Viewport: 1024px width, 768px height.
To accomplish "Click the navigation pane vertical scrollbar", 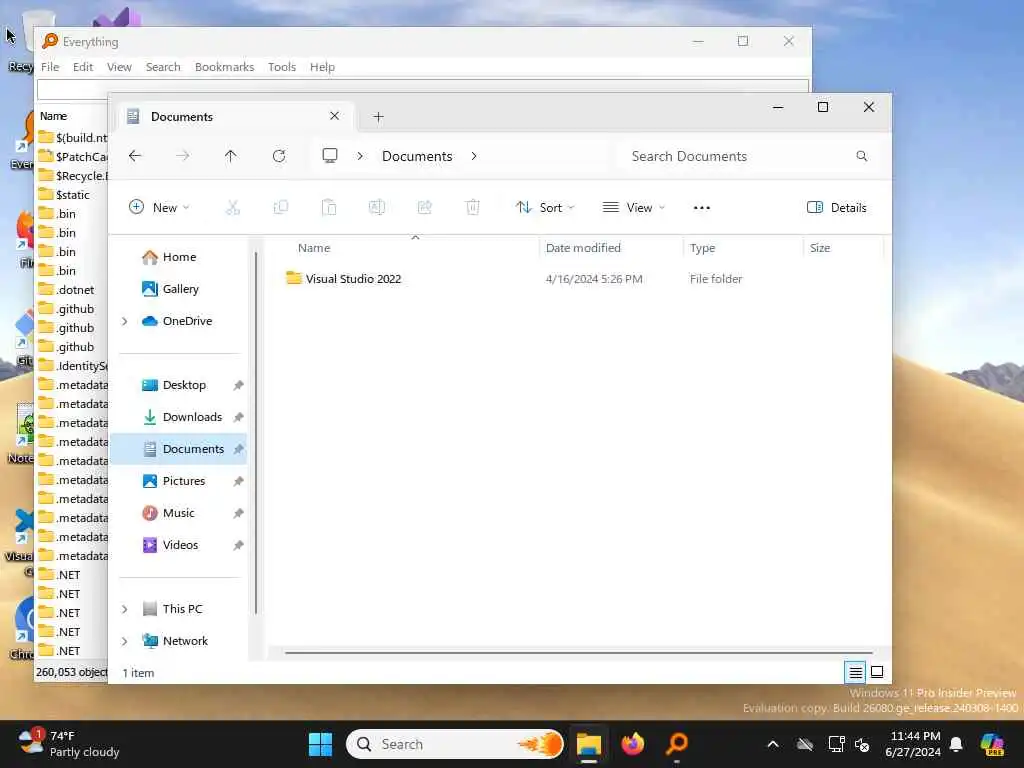I will tap(256, 431).
